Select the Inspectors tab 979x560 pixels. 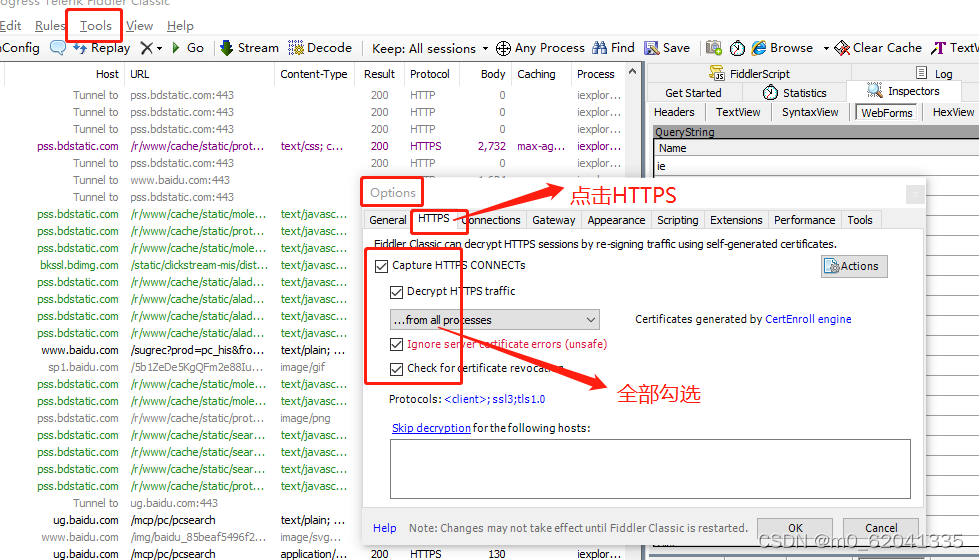pos(903,91)
